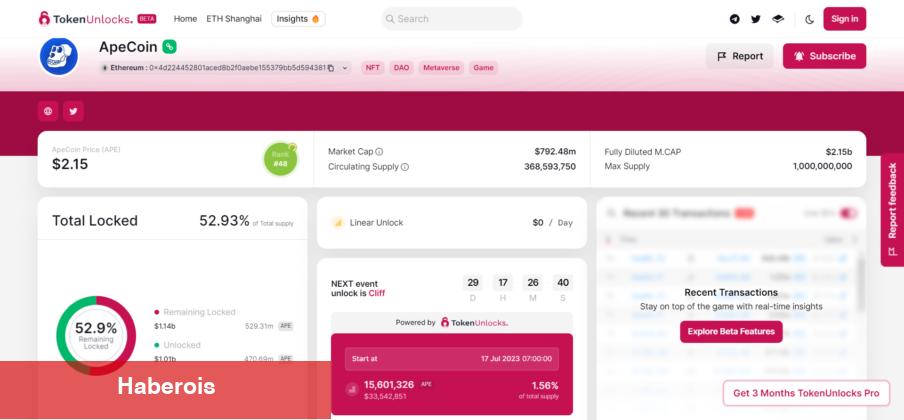Open the Telegram icon in header
Screen dimensions: 904x420
coord(734,19)
